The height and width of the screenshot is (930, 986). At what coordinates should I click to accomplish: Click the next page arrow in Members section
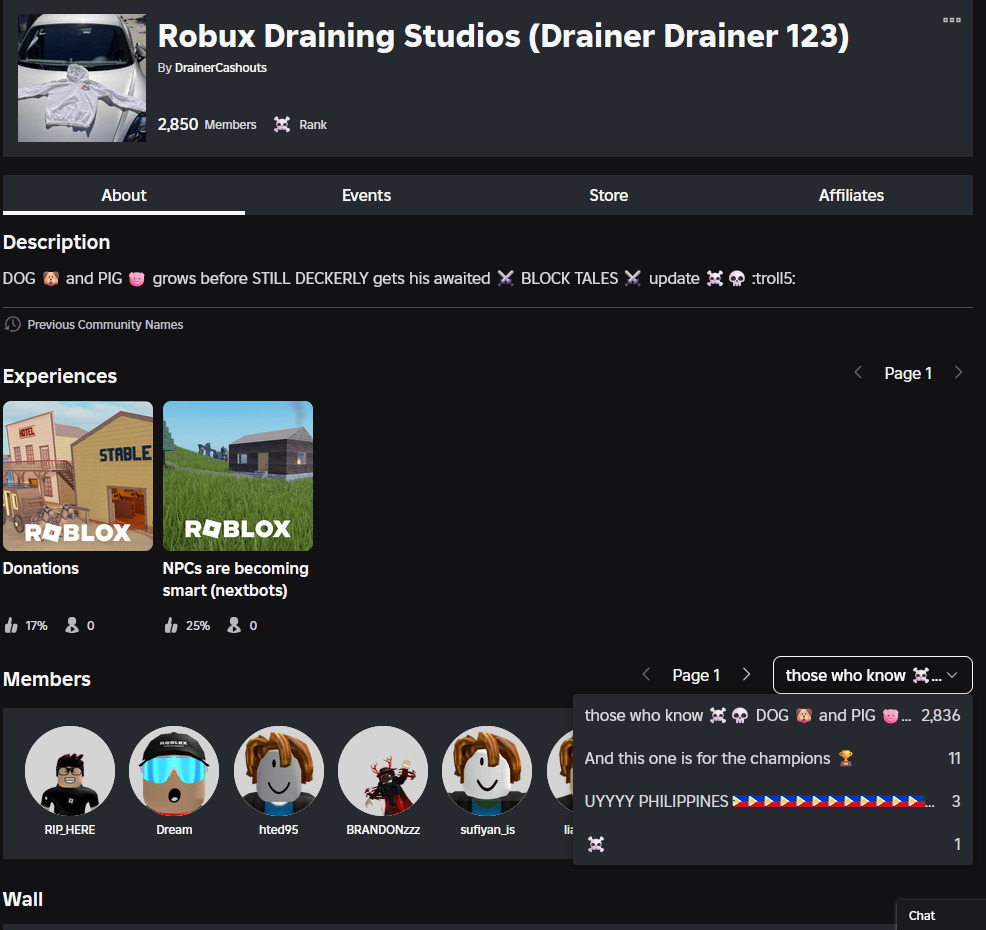pyautogui.click(x=746, y=675)
